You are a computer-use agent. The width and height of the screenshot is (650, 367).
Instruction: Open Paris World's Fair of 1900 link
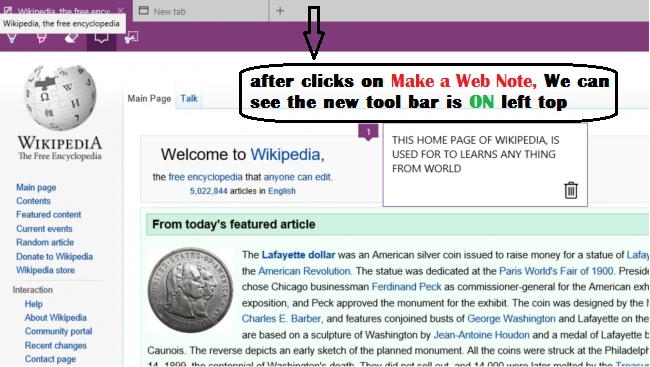click(556, 271)
